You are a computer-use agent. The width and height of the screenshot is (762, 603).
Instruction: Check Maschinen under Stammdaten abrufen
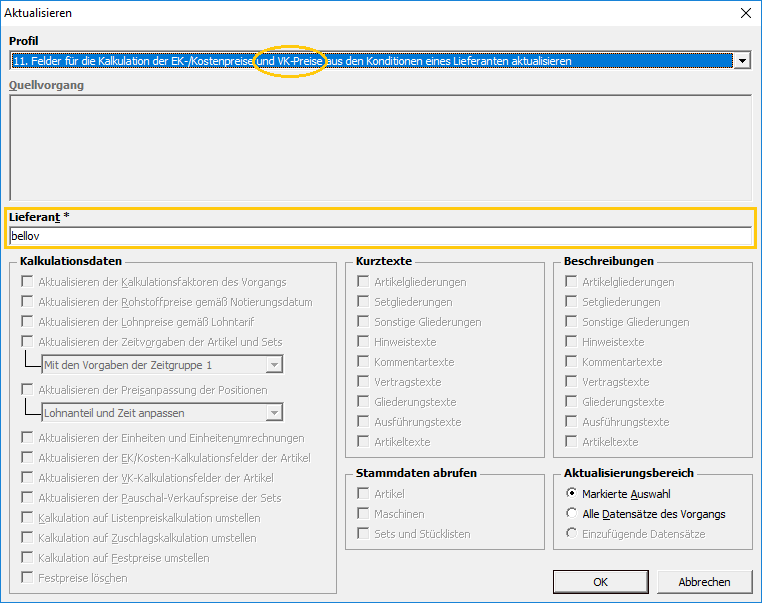click(363, 514)
